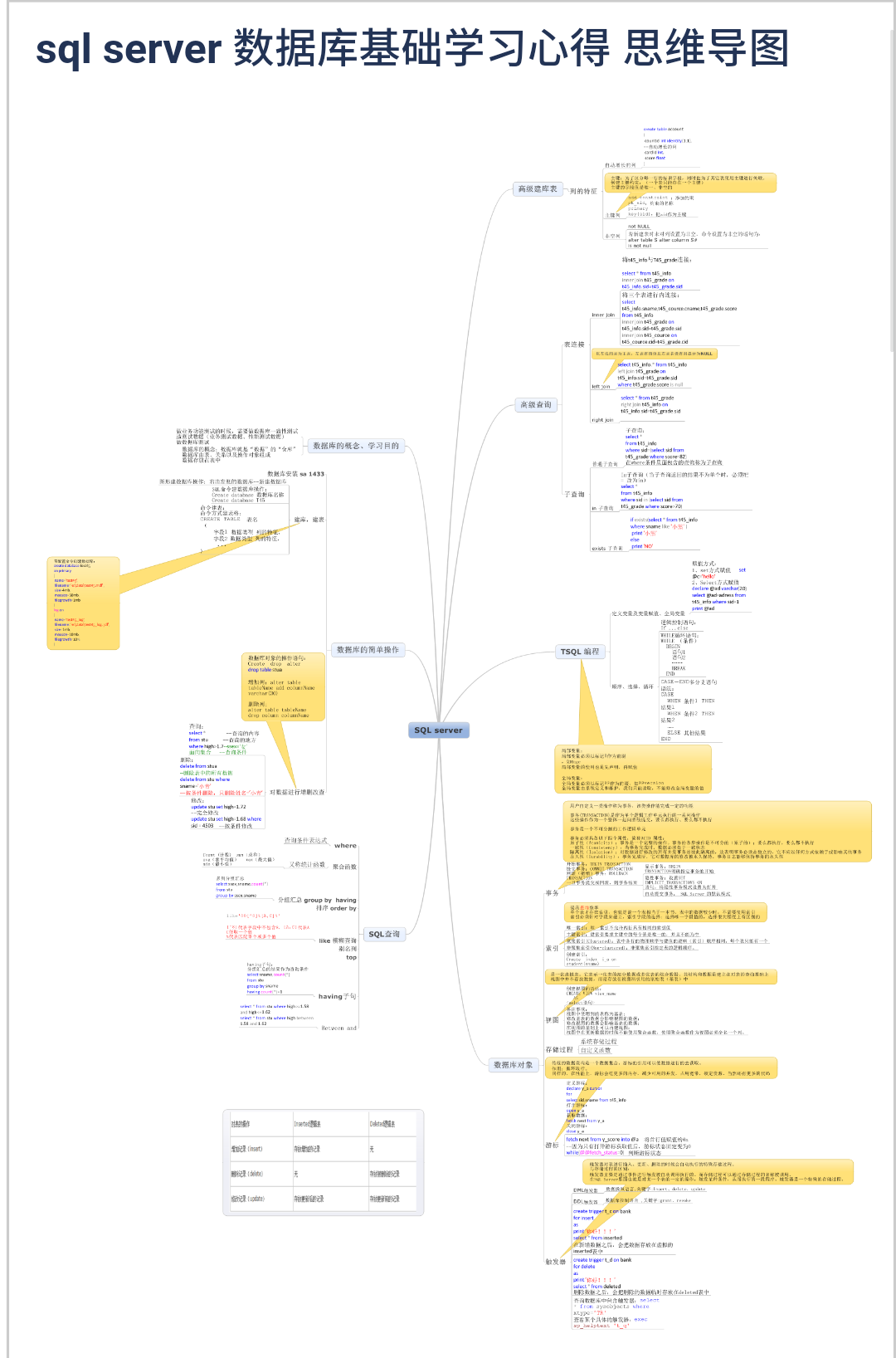The image size is (896, 1358).
Task: Select the "数据库安装 sa 1433" note
Action: coord(295,474)
